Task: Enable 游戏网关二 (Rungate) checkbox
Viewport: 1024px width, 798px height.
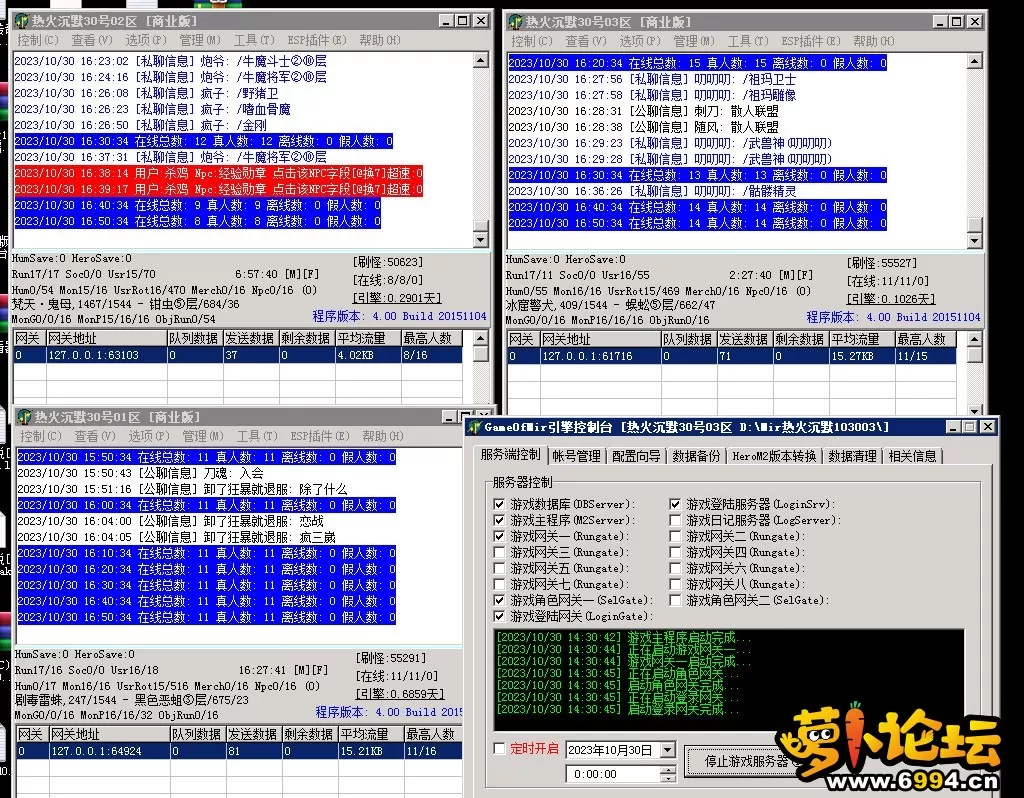Action: pyautogui.click(x=675, y=536)
